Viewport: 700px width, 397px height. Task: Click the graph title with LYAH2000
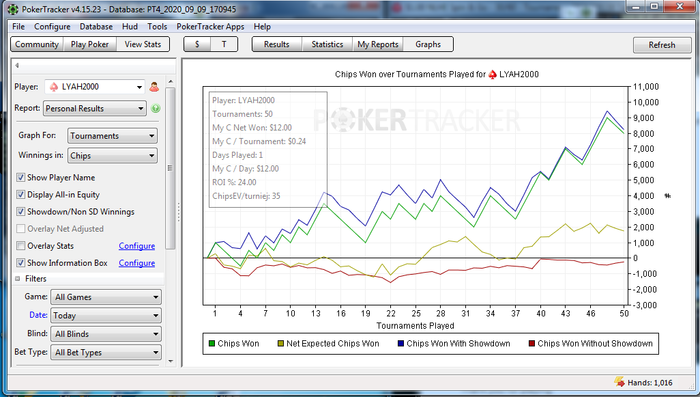coord(437,74)
